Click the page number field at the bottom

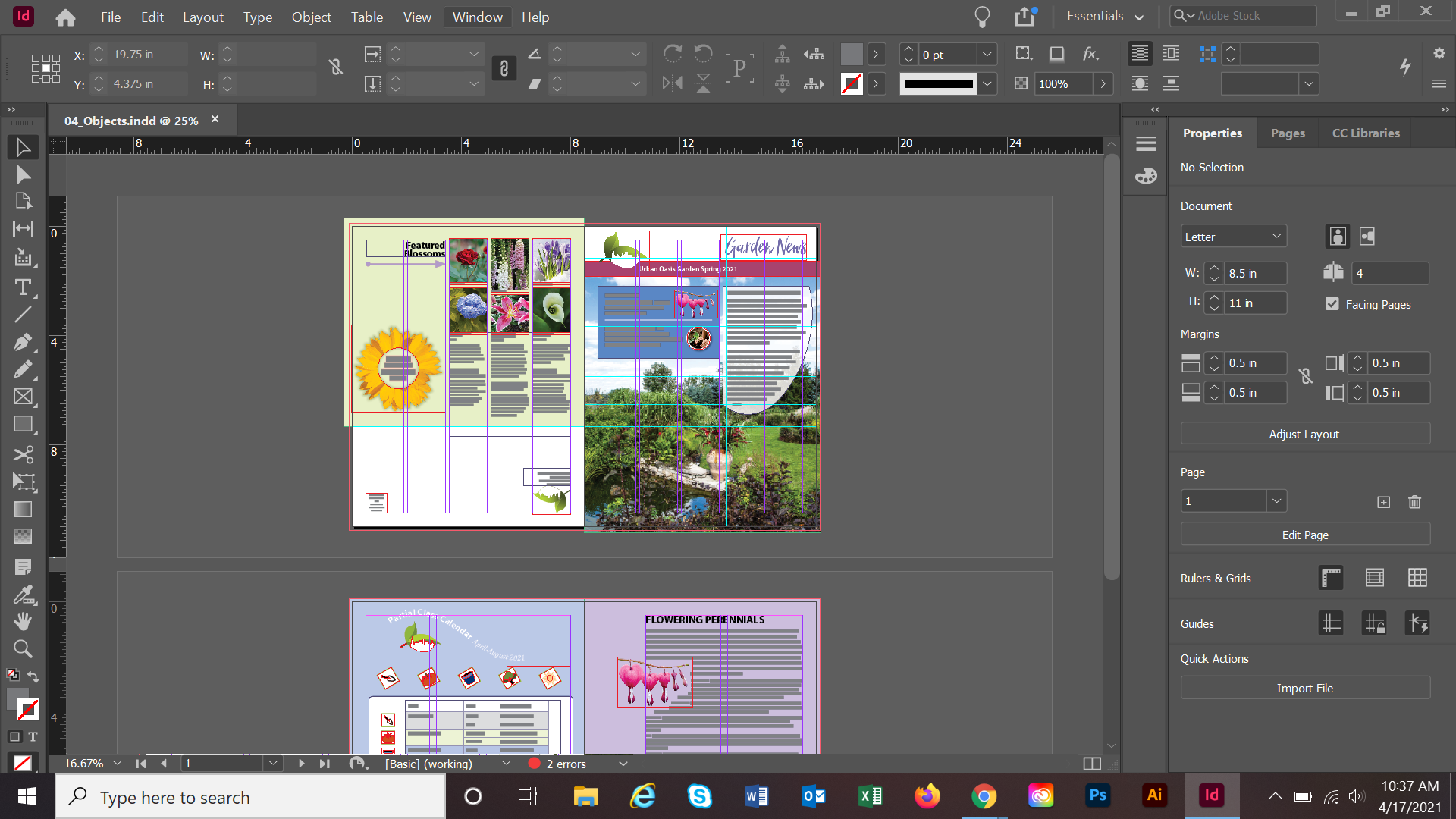click(x=224, y=764)
